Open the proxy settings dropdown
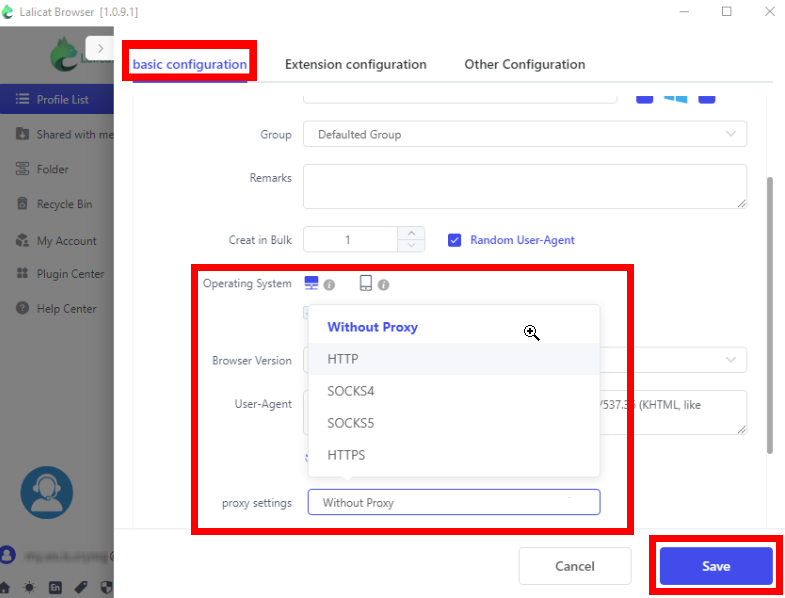Viewport: 785px width, 598px height. tap(454, 502)
